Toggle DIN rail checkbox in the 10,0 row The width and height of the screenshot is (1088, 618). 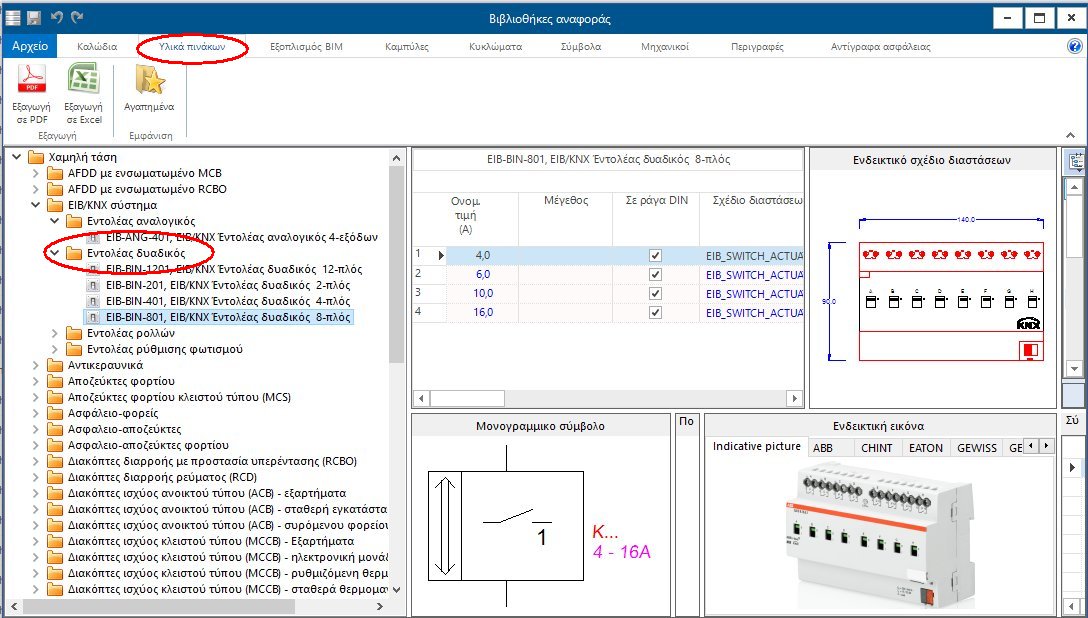click(x=655, y=293)
